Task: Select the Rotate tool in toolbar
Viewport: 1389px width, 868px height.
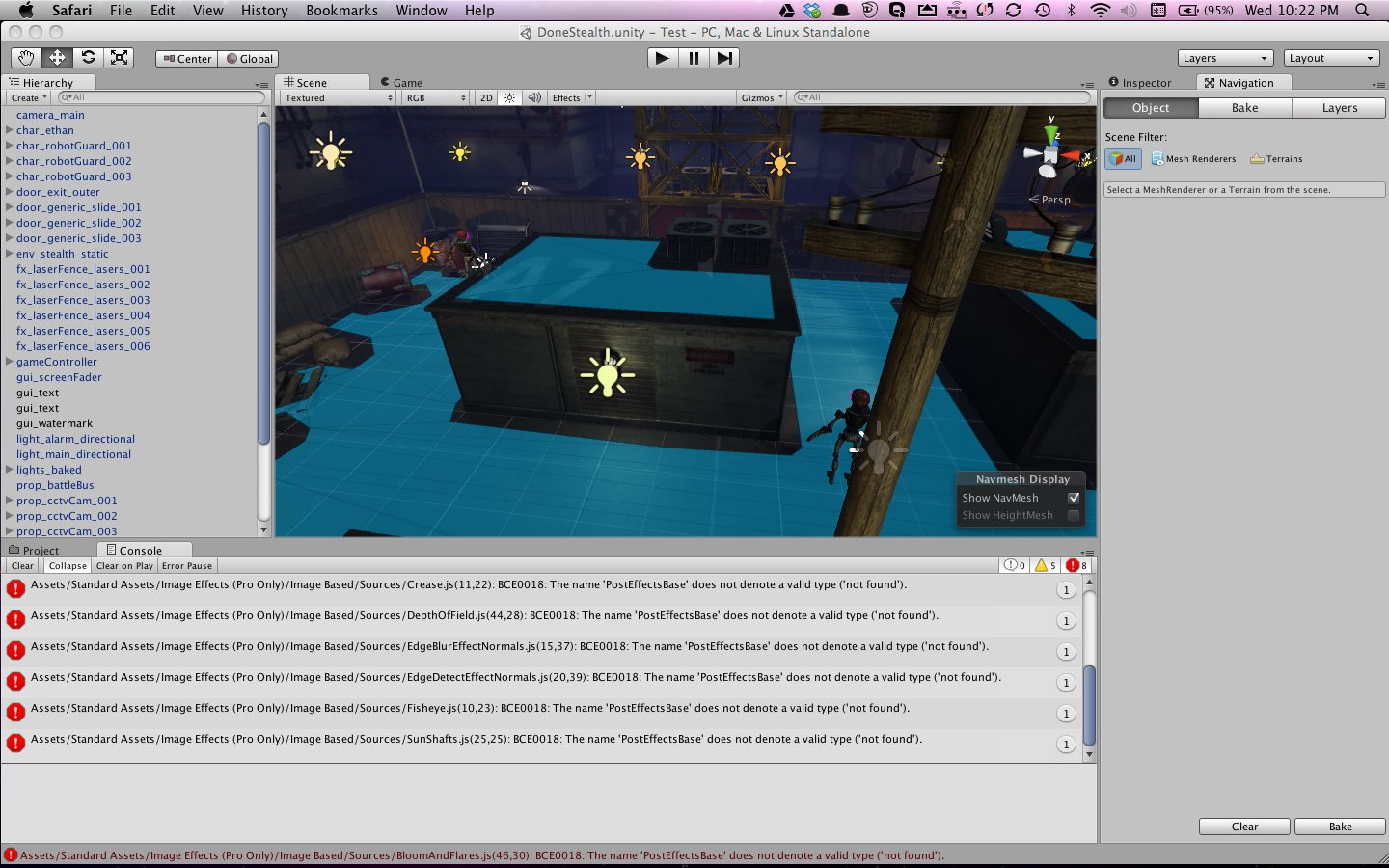Action: point(88,58)
